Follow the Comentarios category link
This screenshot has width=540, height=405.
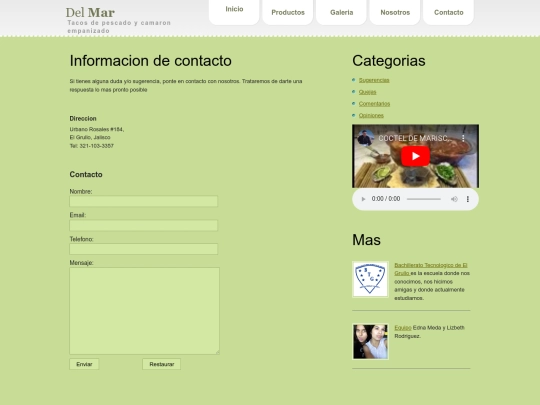click(x=374, y=104)
